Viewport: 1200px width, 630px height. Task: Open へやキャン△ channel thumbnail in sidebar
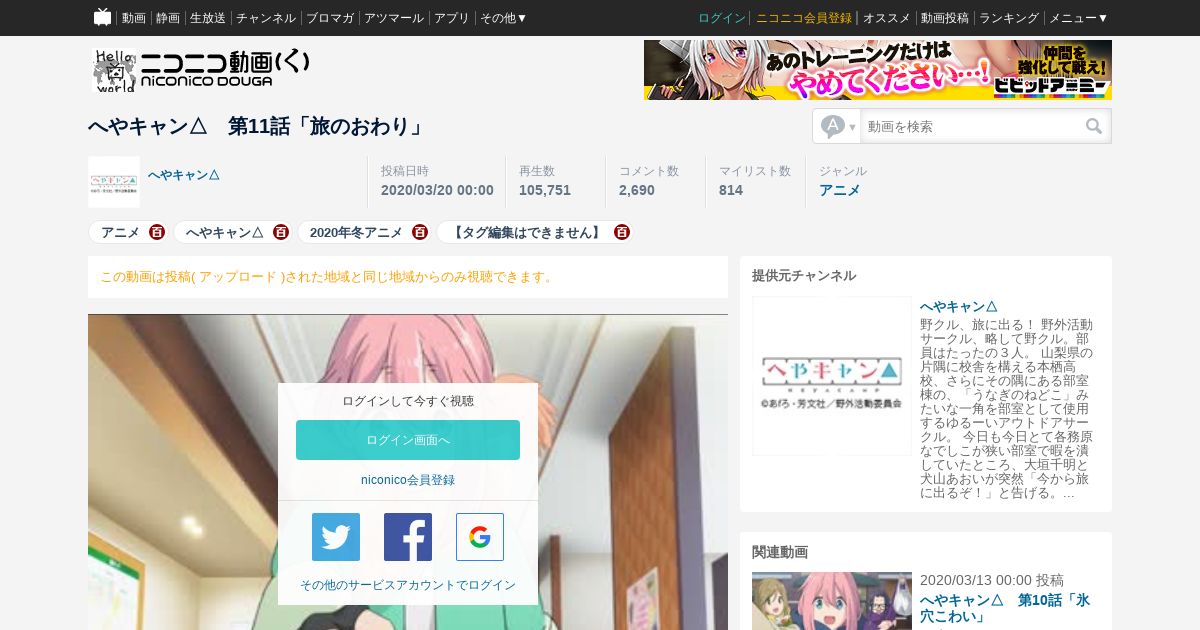point(832,376)
